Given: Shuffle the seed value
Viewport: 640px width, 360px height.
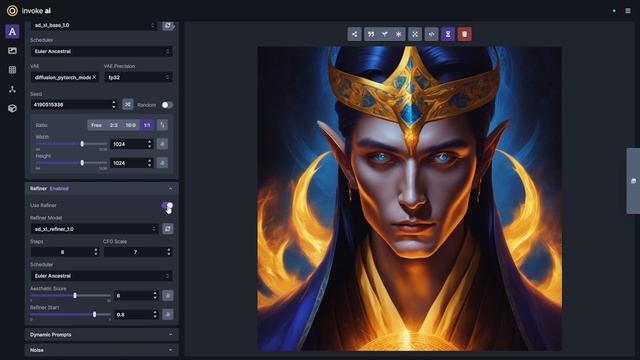Looking at the screenshot, I should coord(128,104).
